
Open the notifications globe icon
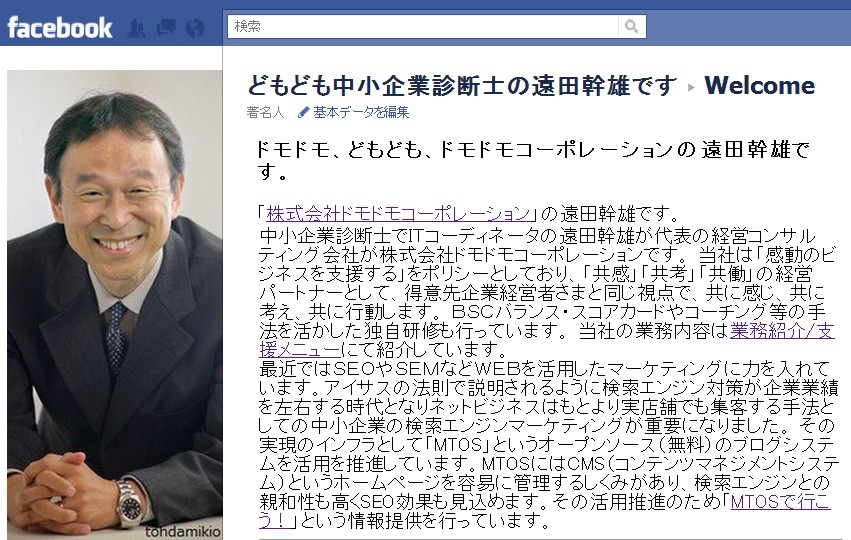[x=195, y=28]
